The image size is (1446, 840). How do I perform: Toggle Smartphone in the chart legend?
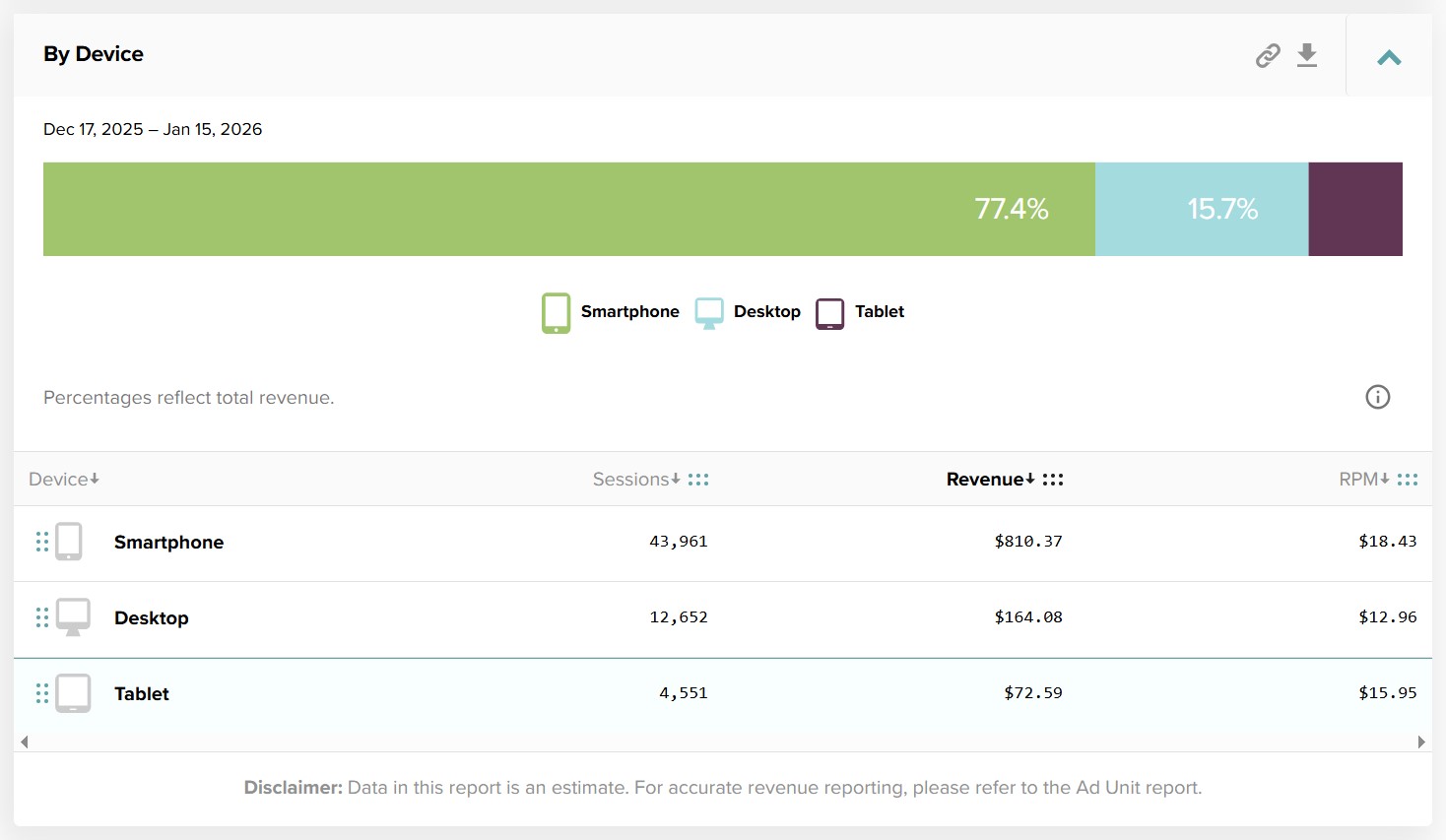click(x=611, y=312)
